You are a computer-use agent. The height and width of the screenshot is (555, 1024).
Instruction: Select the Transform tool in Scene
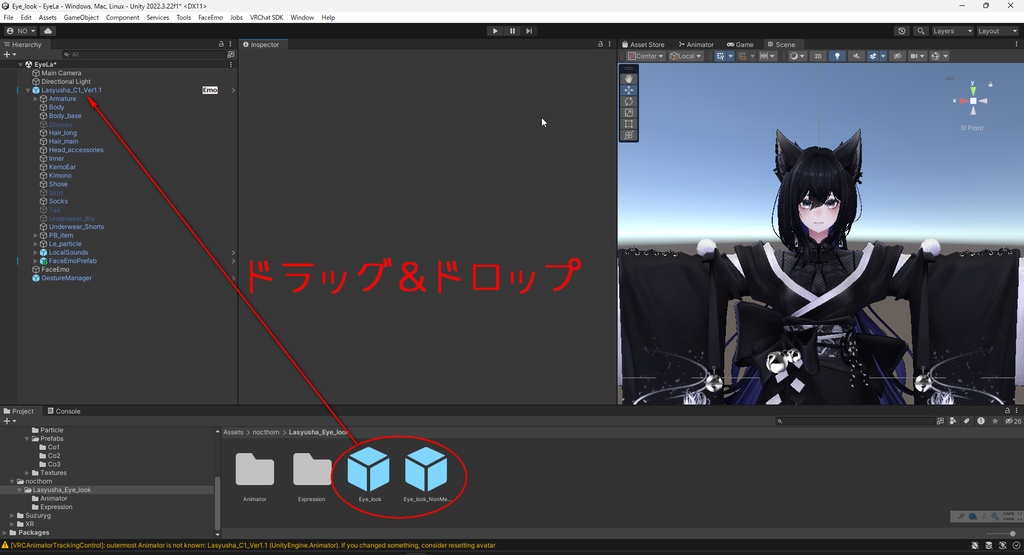tap(628, 135)
